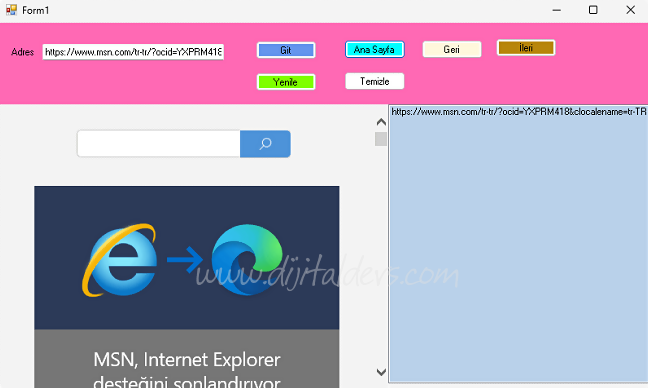Click the browser scrollbar thumb
This screenshot has height=388, width=648.
(381, 139)
